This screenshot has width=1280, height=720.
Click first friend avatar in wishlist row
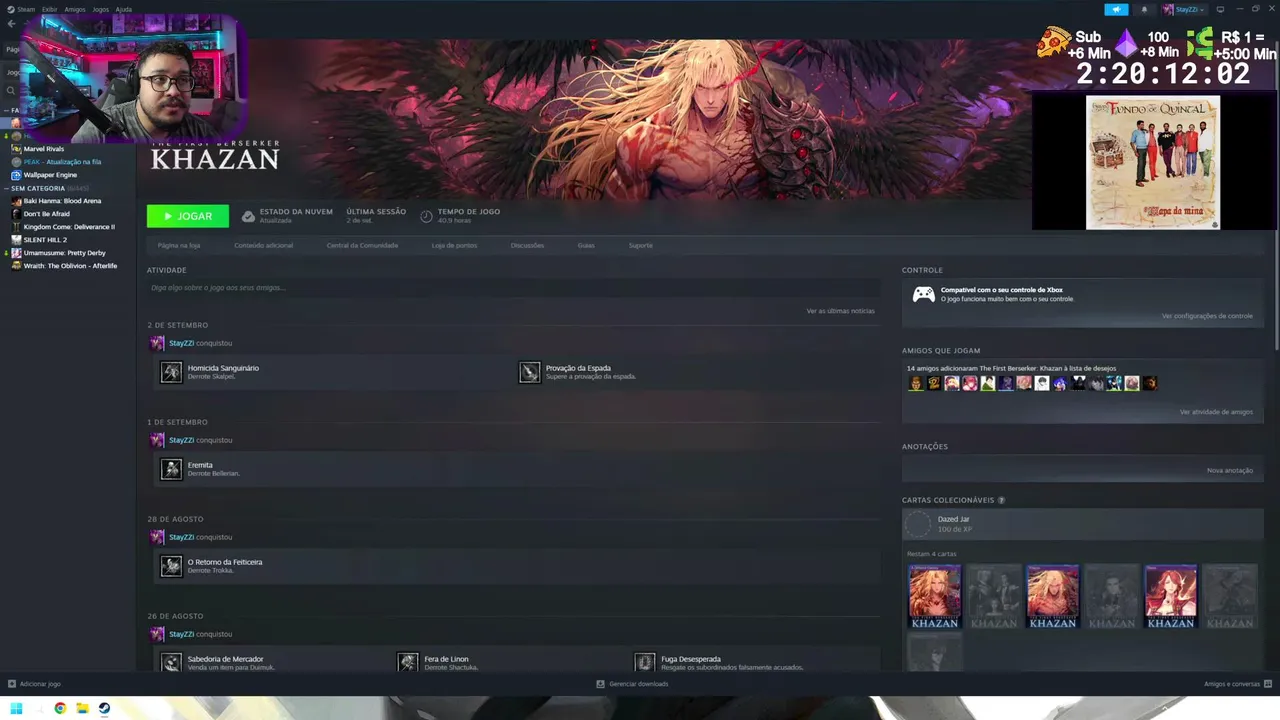[x=916, y=383]
